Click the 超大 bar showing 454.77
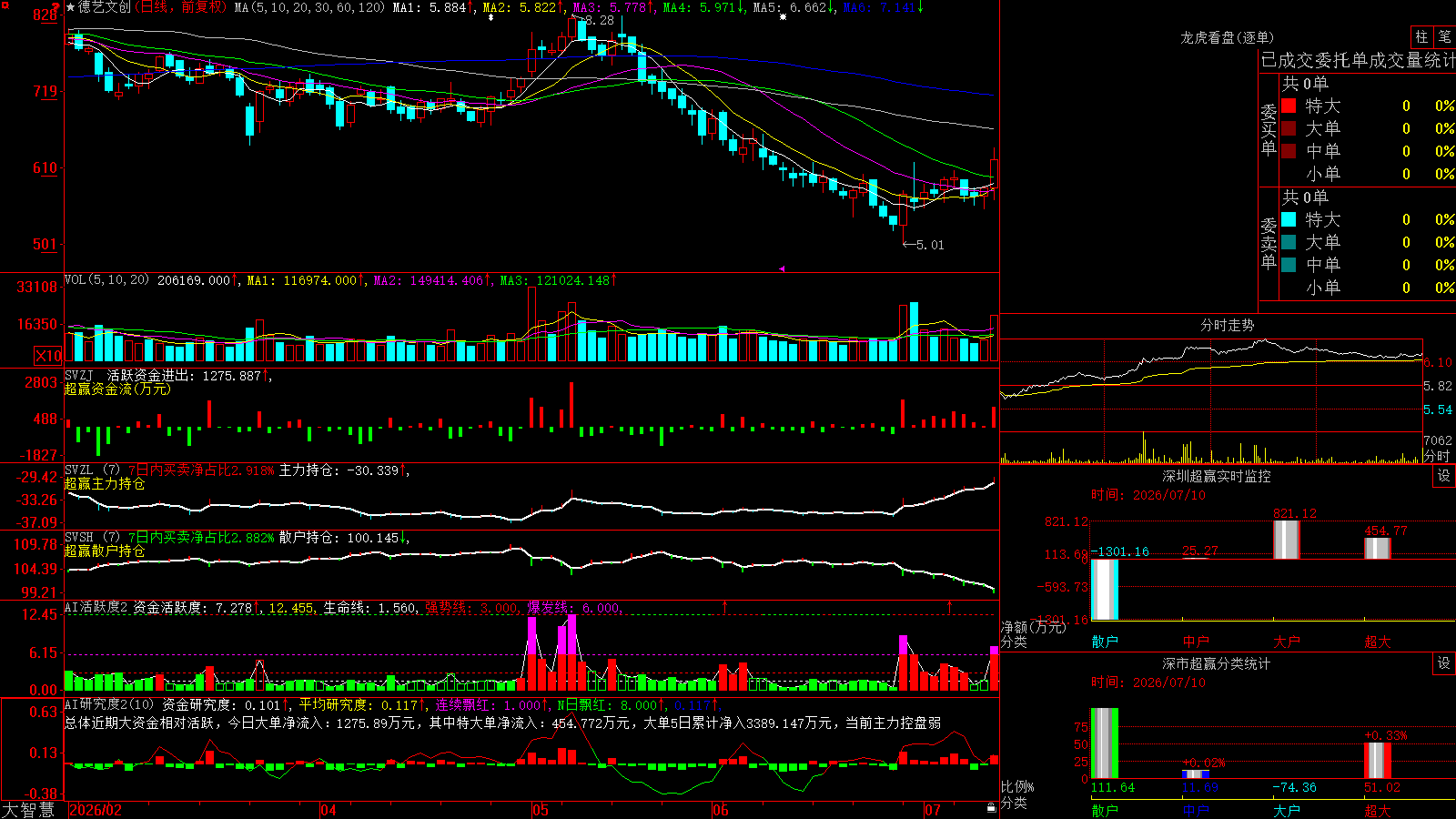 (x=1378, y=548)
